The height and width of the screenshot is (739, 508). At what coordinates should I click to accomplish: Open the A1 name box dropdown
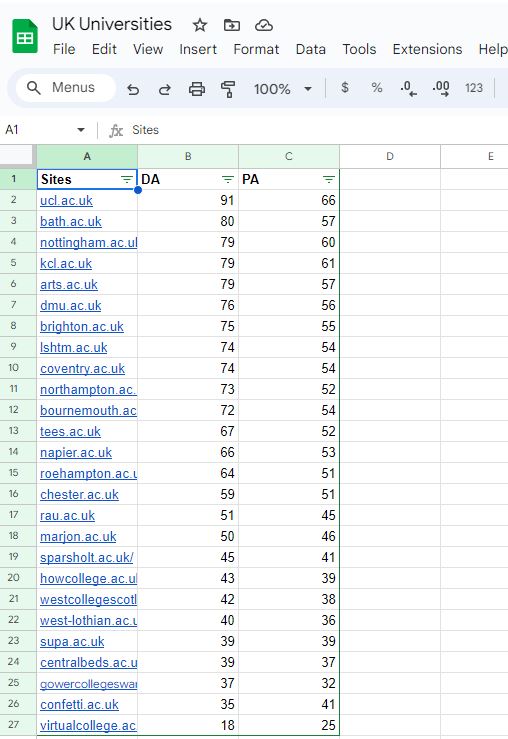click(x=81, y=130)
